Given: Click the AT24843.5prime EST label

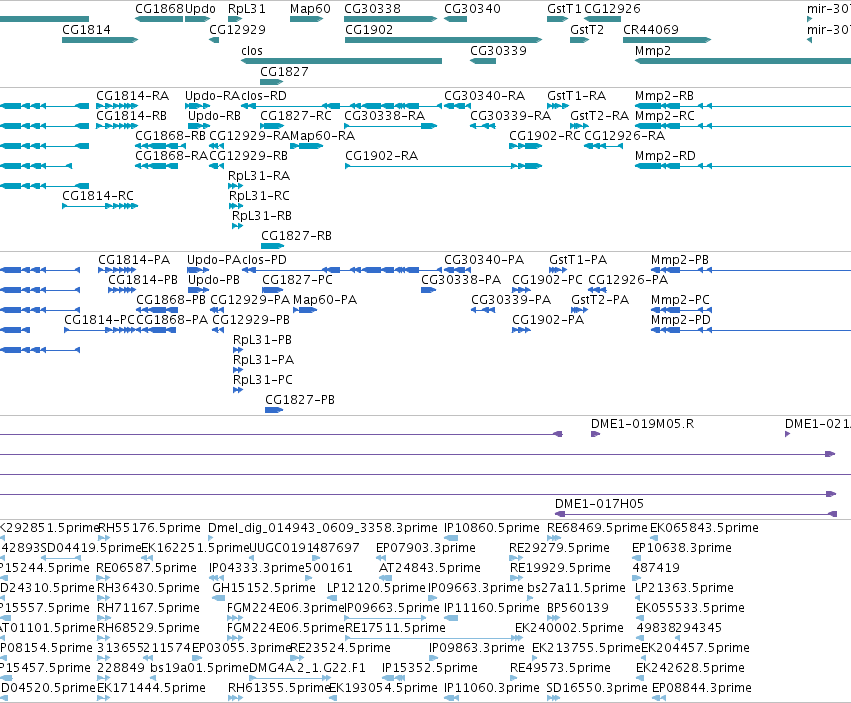Looking at the screenshot, I should click(430, 568).
